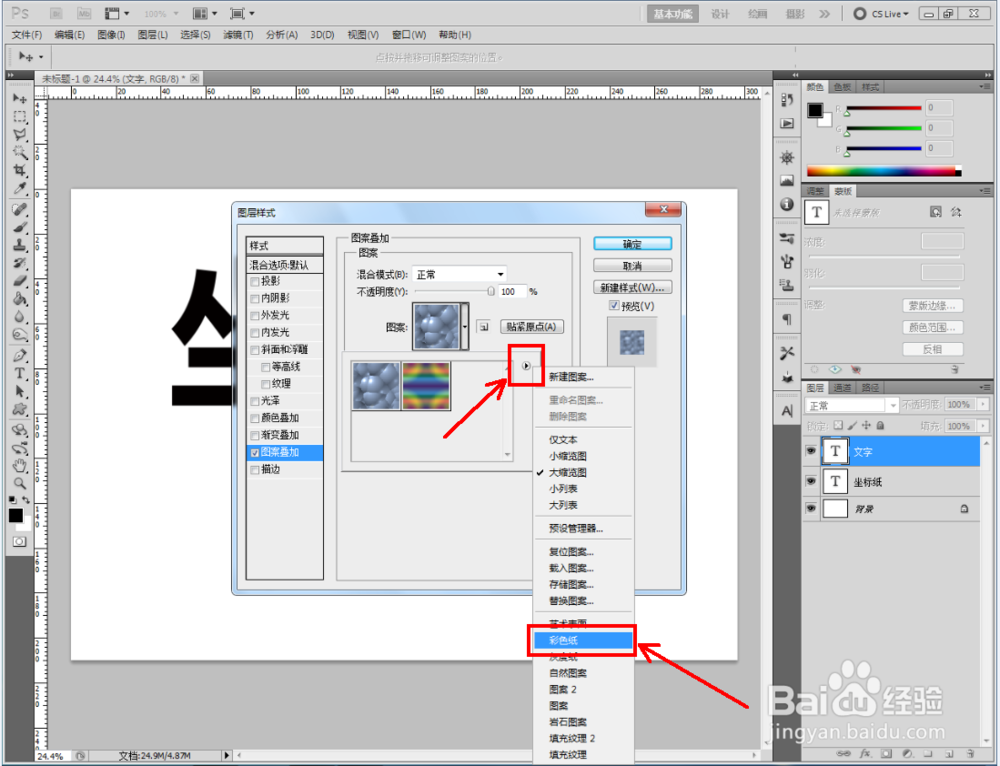Image resolution: width=1000 pixels, height=766 pixels.
Task: Open the blending mode dropdown in Layers panel
Action: pyautogui.click(x=893, y=405)
